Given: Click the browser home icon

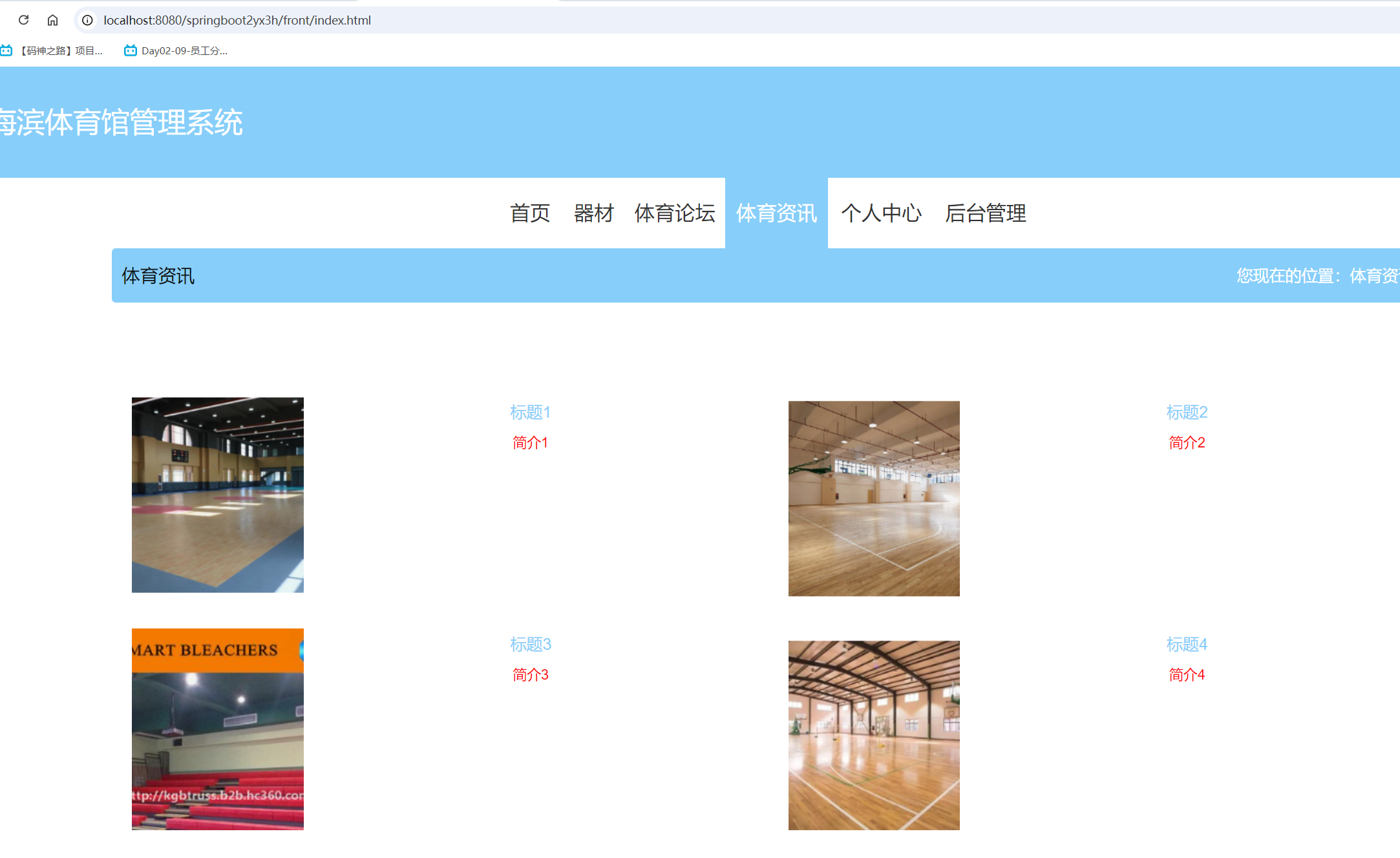Looking at the screenshot, I should [x=52, y=20].
